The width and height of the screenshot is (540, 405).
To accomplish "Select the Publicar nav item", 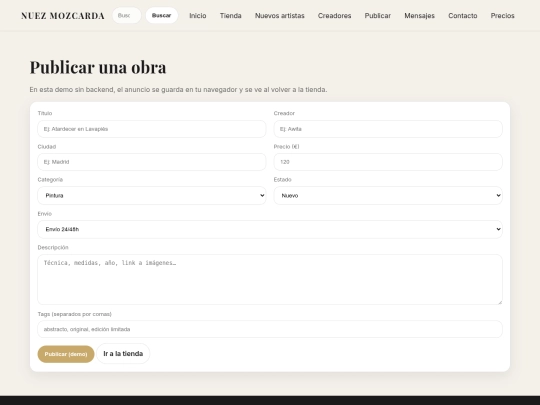I will point(378,16).
